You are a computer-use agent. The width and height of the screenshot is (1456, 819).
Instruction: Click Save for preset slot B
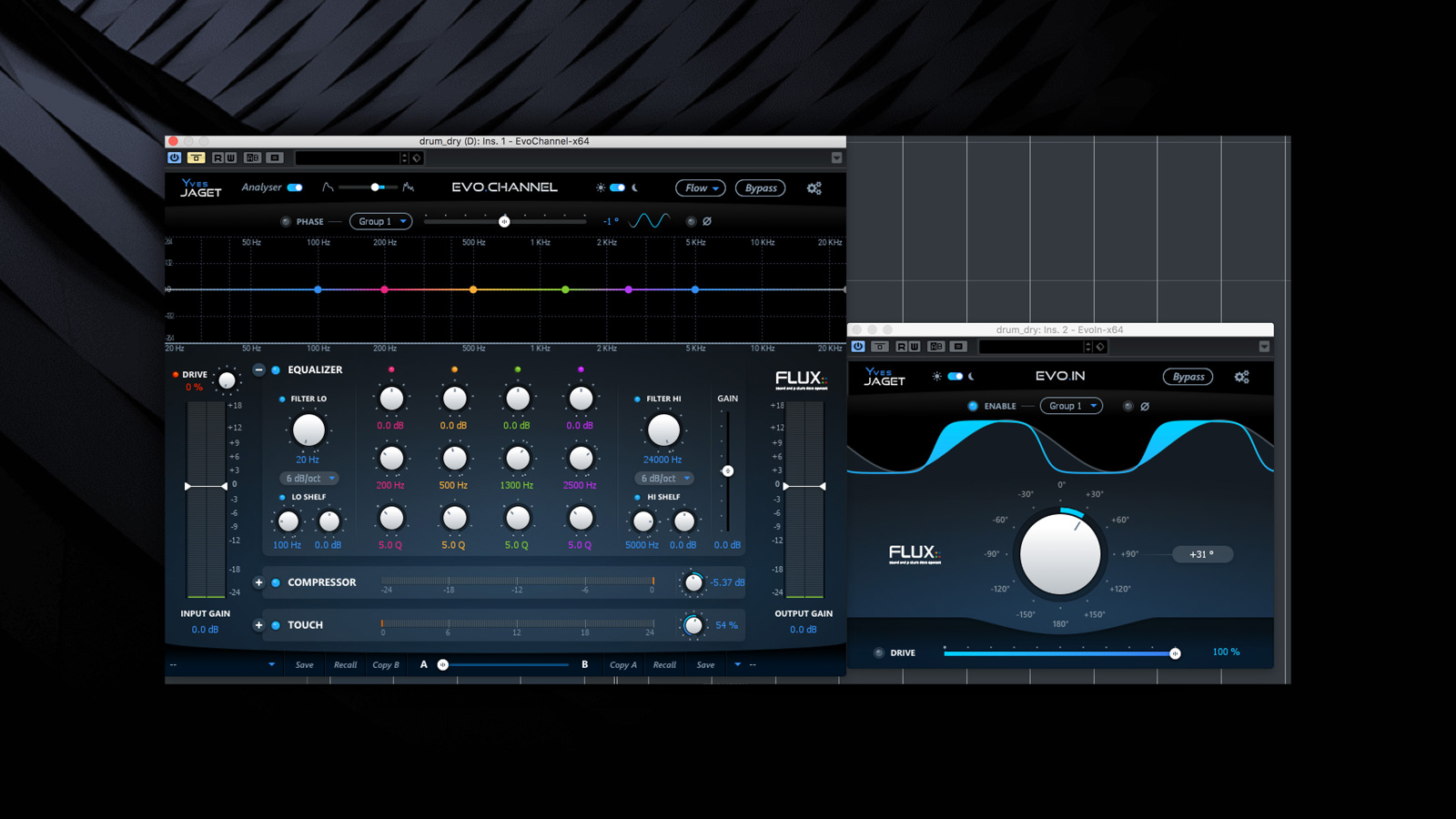coord(705,665)
